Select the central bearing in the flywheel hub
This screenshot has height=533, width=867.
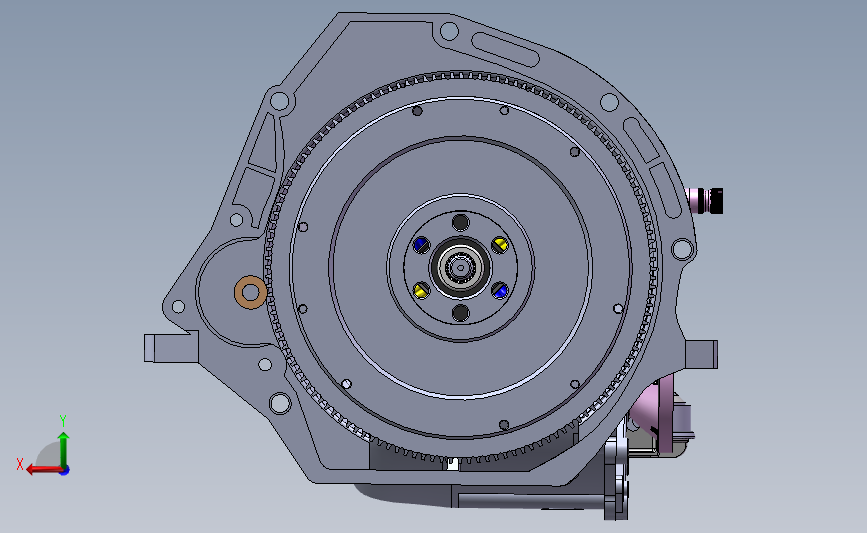(x=460, y=268)
